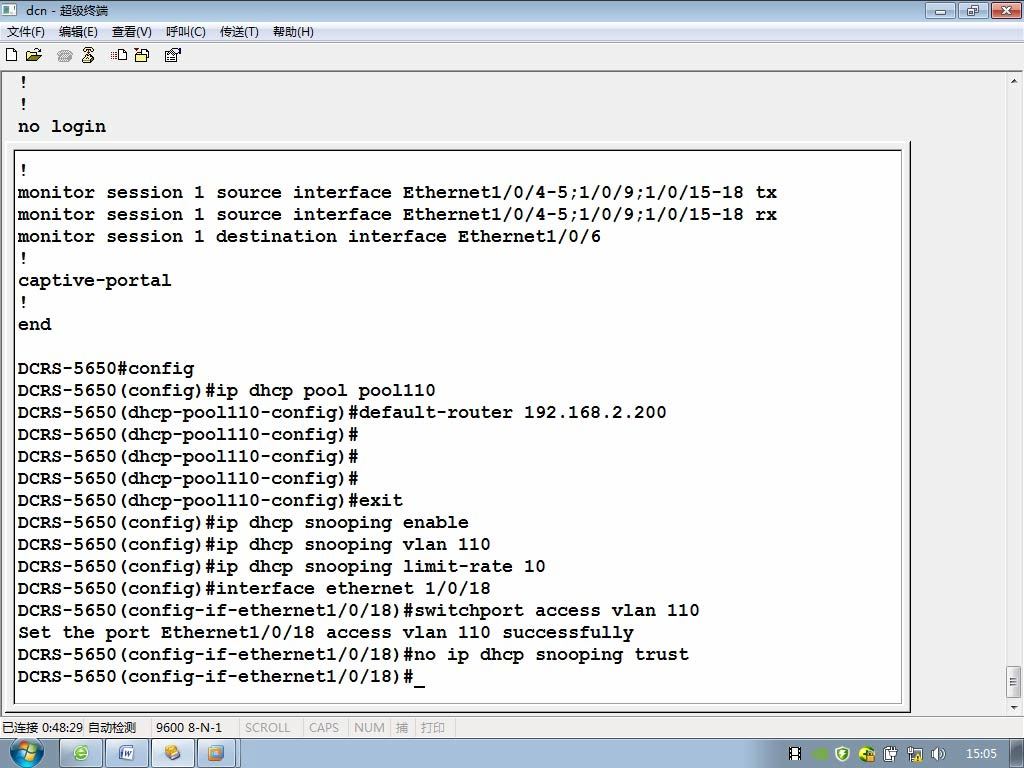Click the NUM status indicator
1024x768 pixels.
(x=369, y=728)
